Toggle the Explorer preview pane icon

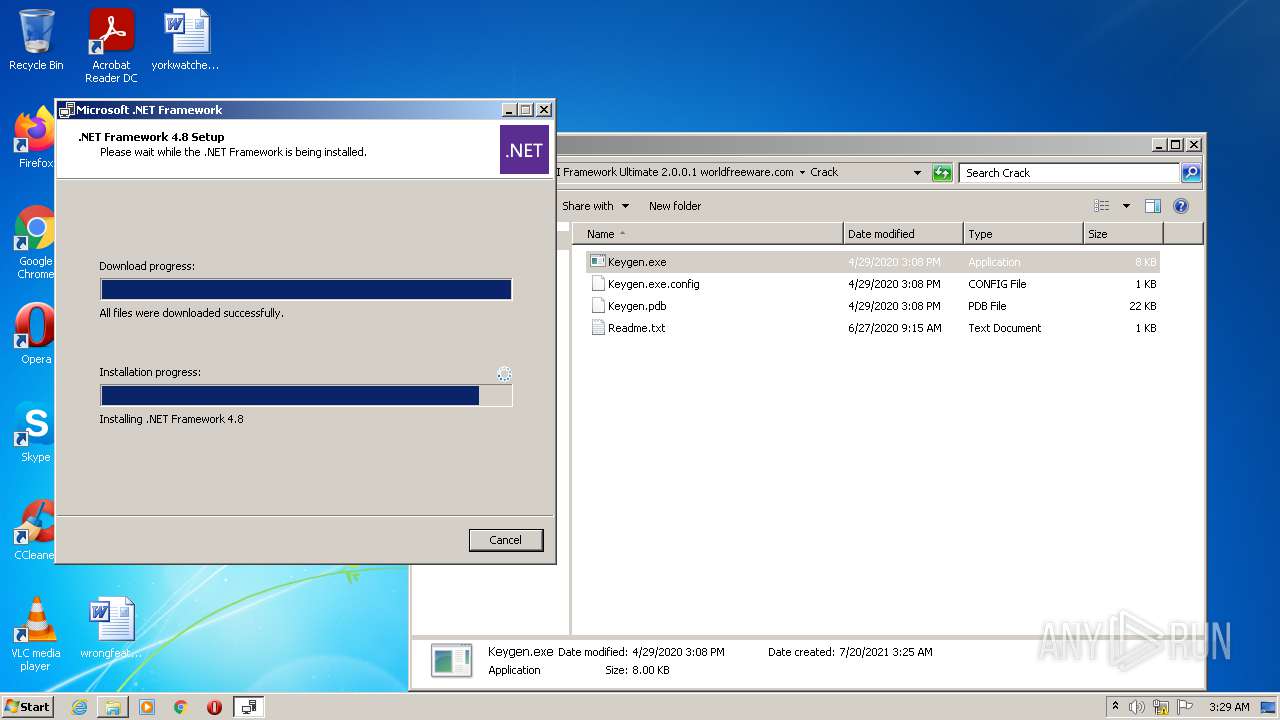(x=1152, y=206)
